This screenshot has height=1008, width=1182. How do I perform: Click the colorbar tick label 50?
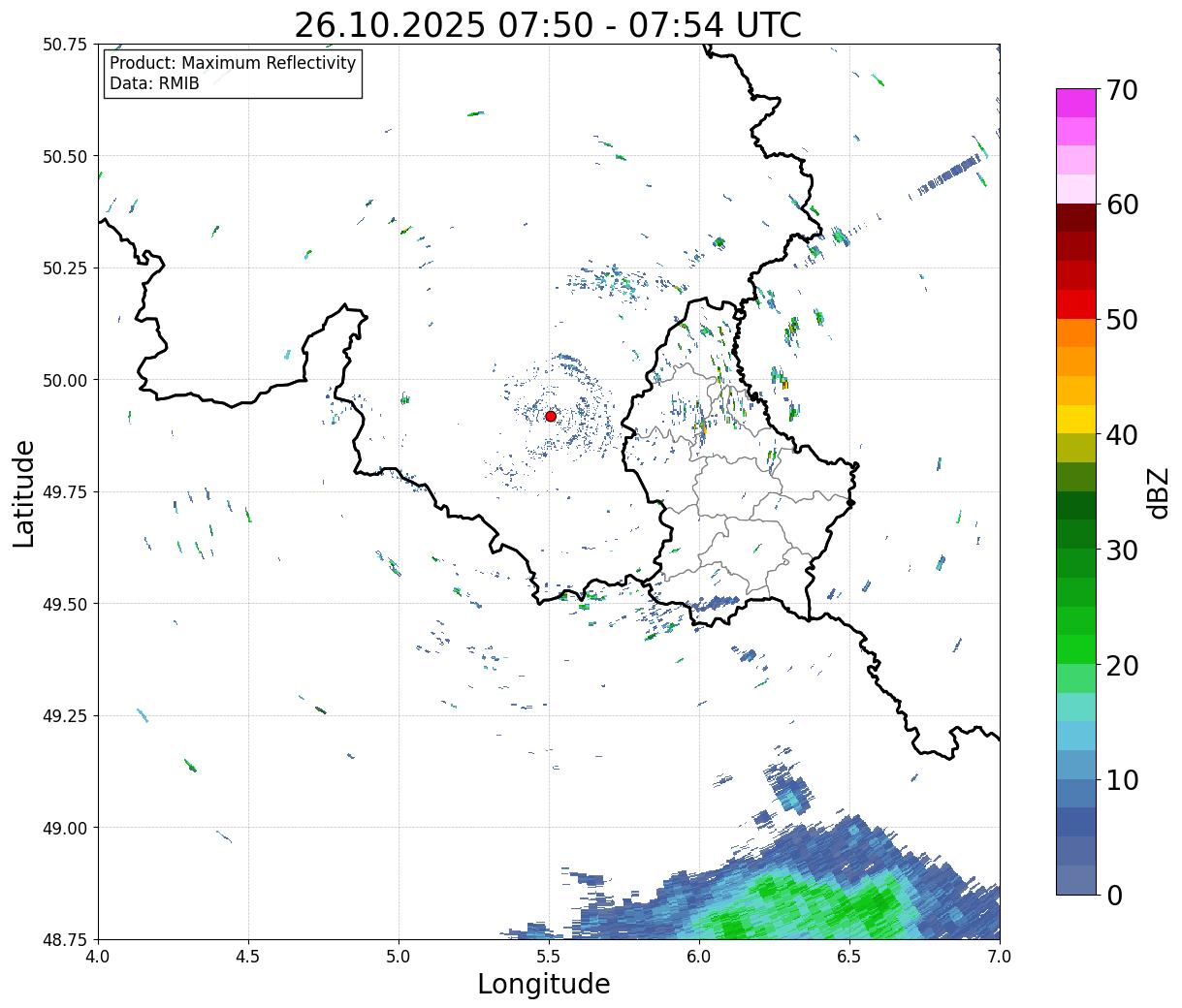pyautogui.click(x=1121, y=320)
